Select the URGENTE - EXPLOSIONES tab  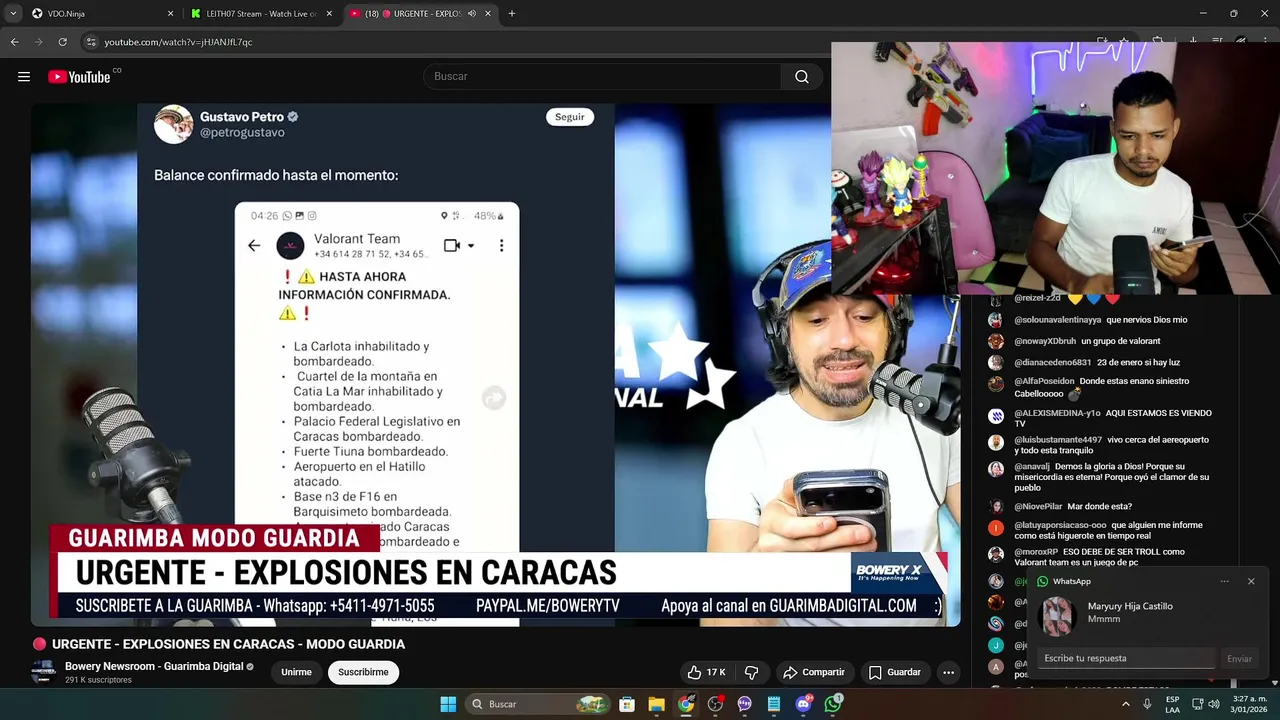[x=420, y=14]
